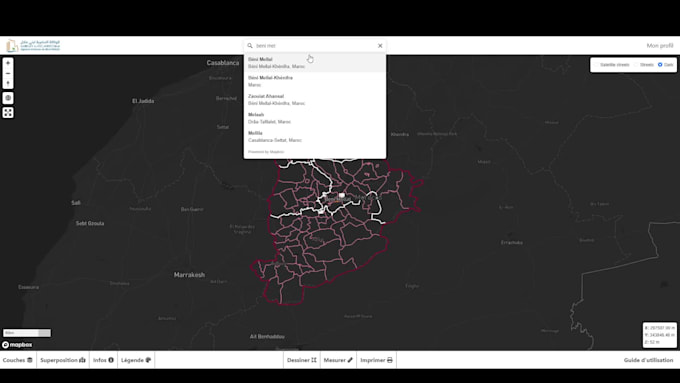Click the Ait Benhaddou map label
The width and height of the screenshot is (680, 383).
click(267, 336)
